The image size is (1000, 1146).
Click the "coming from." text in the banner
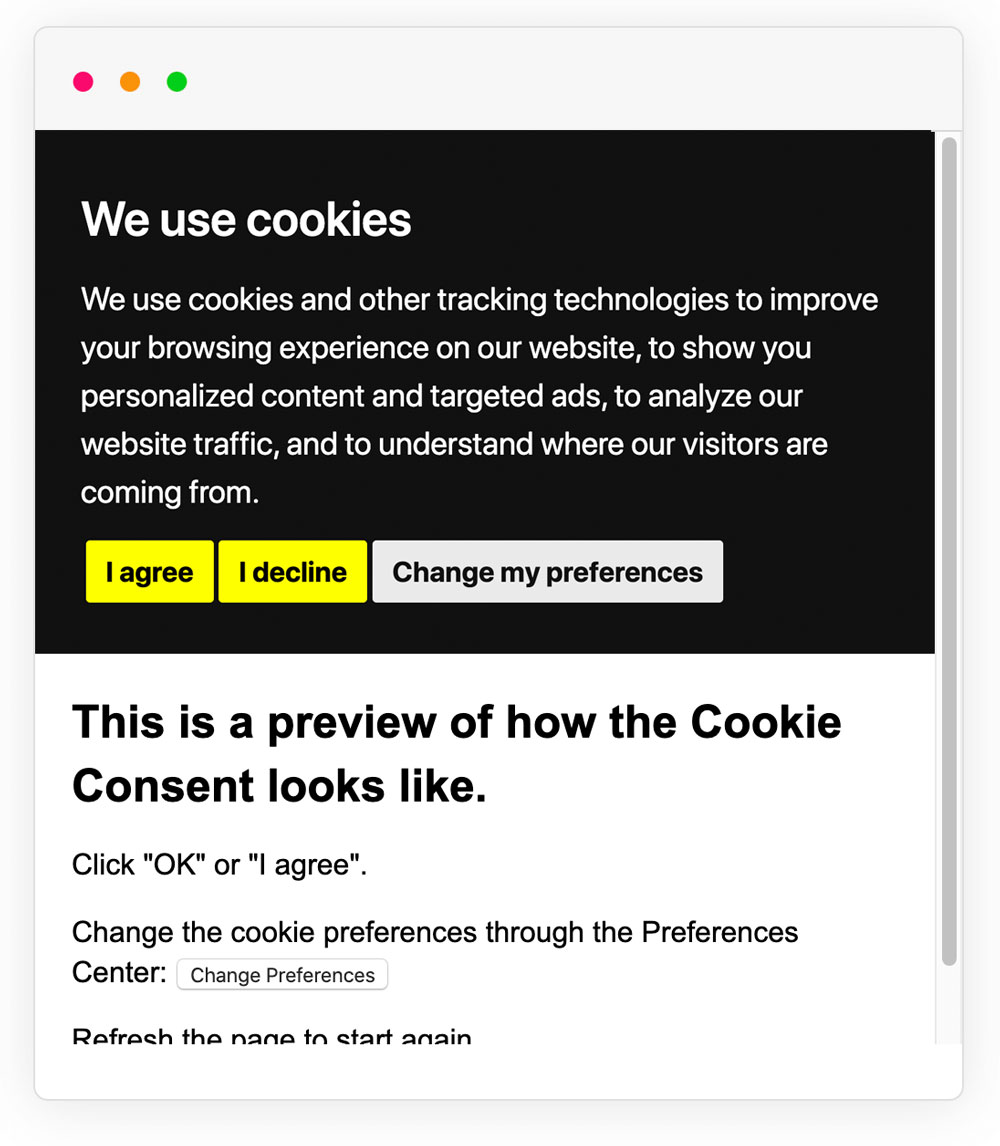(169, 492)
